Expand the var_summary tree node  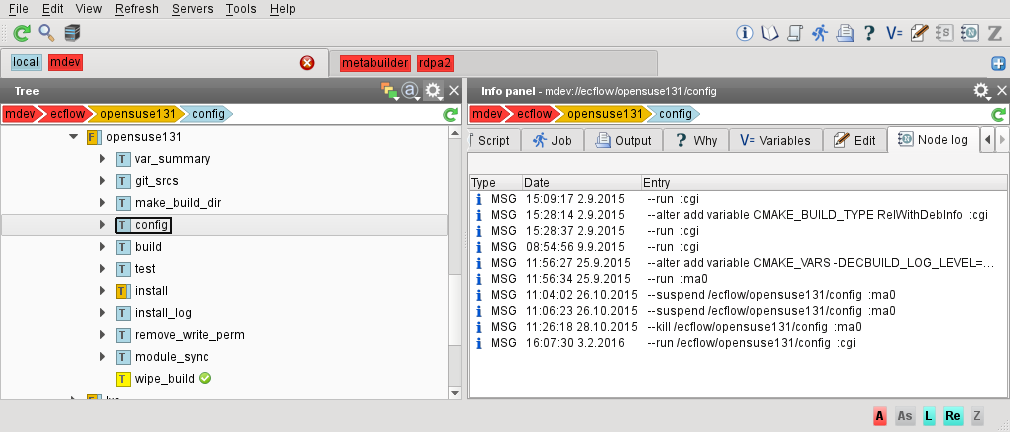point(102,159)
